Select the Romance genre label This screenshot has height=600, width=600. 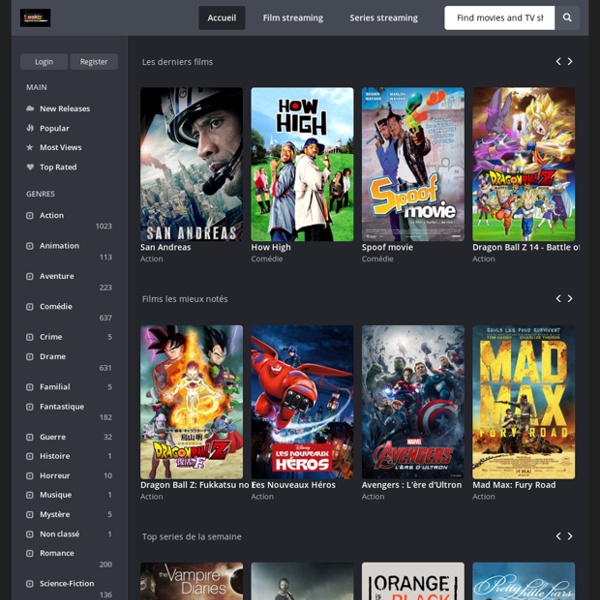(57, 553)
